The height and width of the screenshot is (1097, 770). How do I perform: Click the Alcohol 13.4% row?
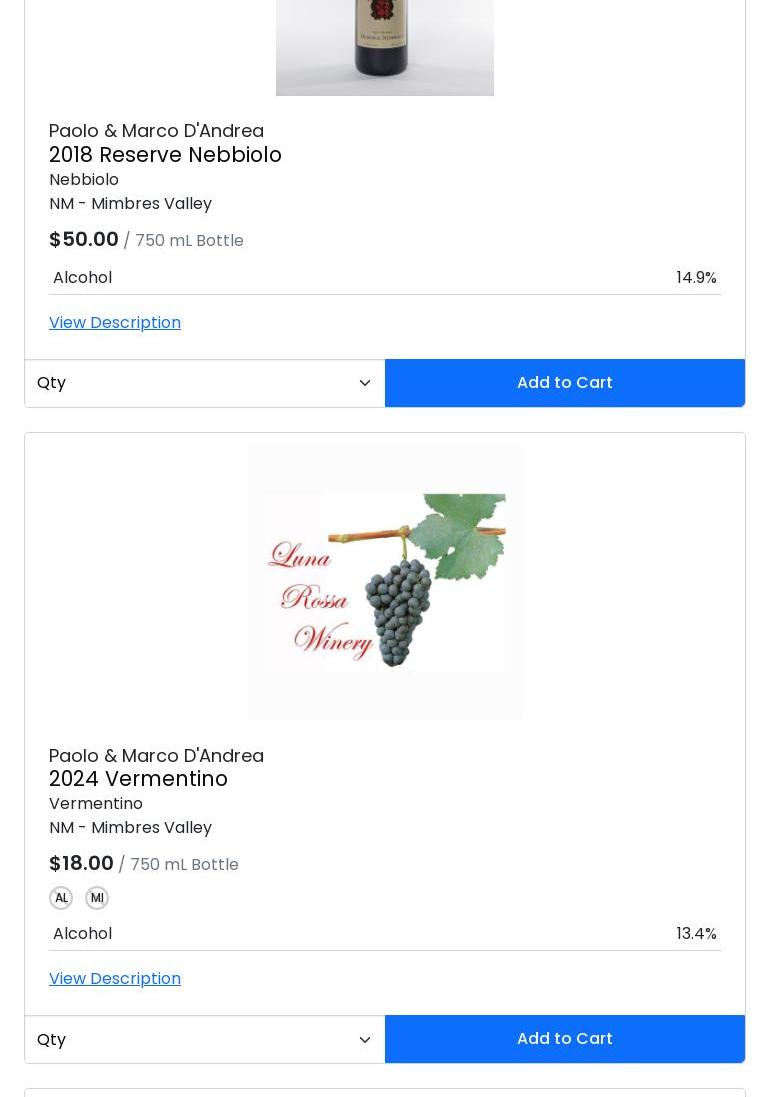click(385, 934)
